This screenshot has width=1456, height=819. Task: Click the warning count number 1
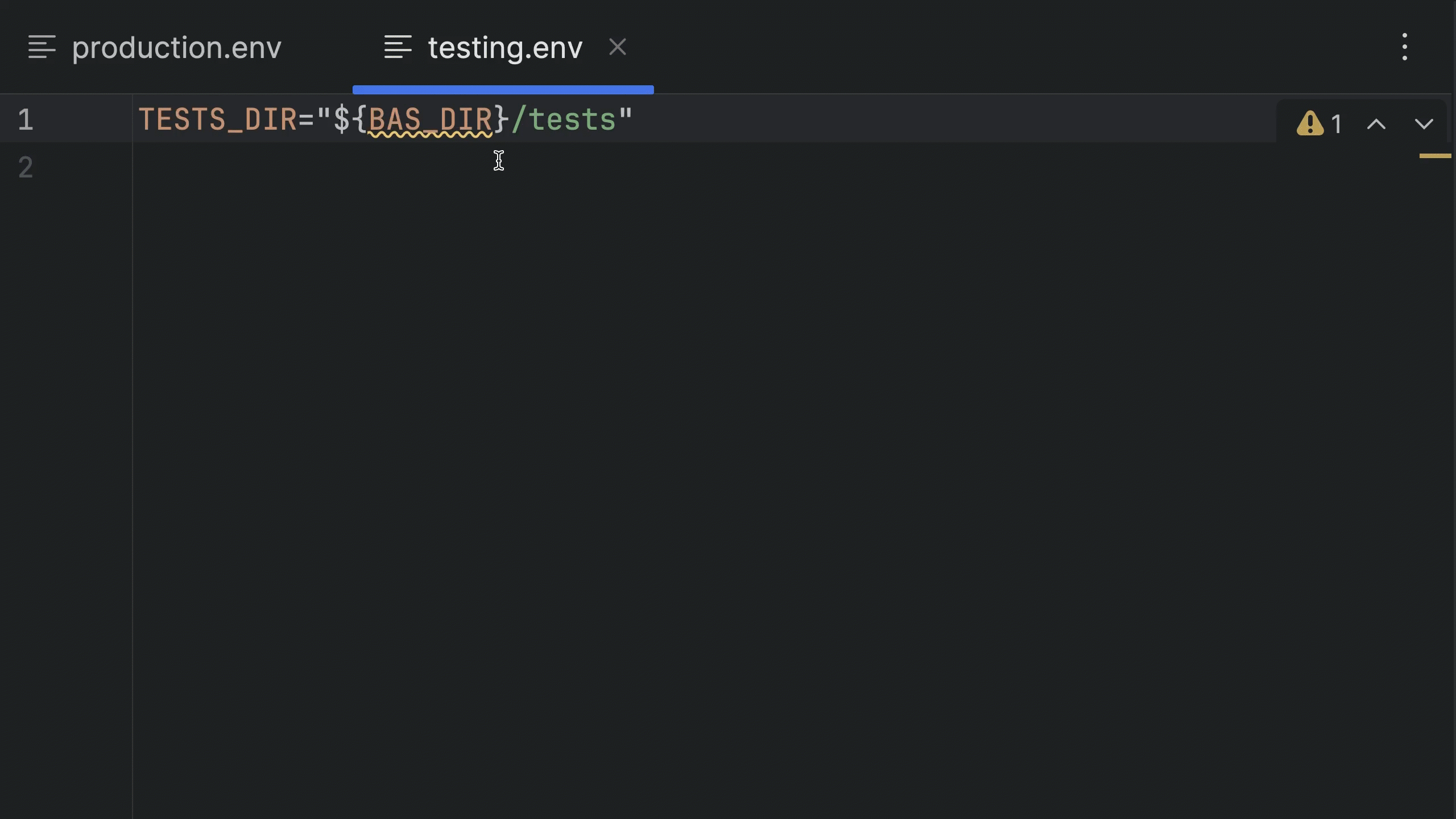[1337, 124]
